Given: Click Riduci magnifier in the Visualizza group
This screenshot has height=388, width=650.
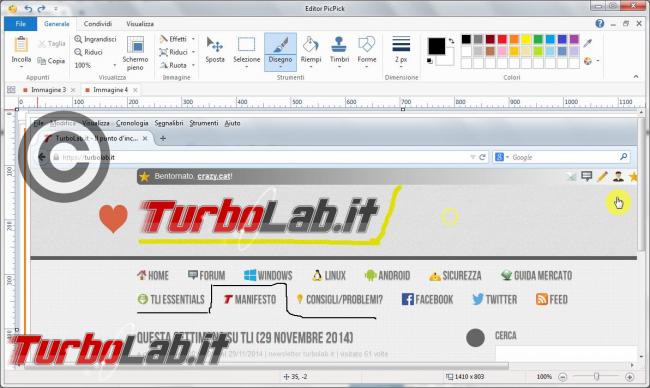Looking at the screenshot, I should [x=88, y=52].
